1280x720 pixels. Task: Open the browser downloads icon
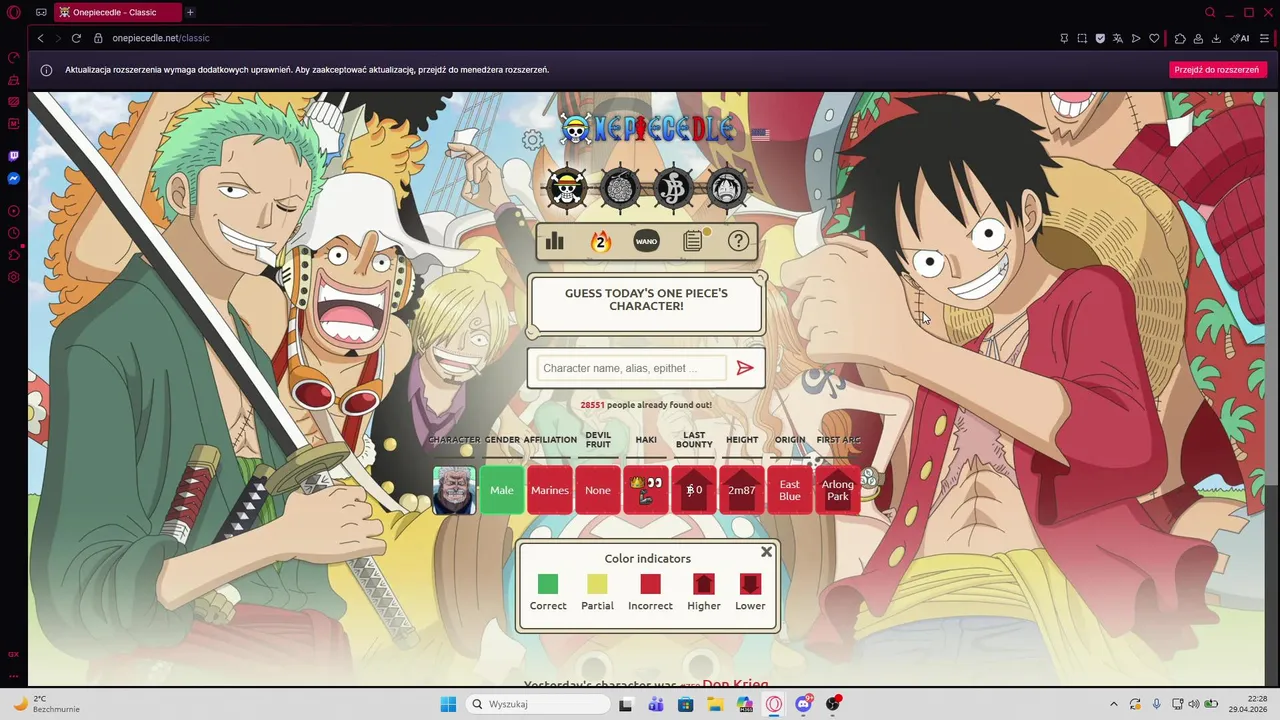point(1216,38)
